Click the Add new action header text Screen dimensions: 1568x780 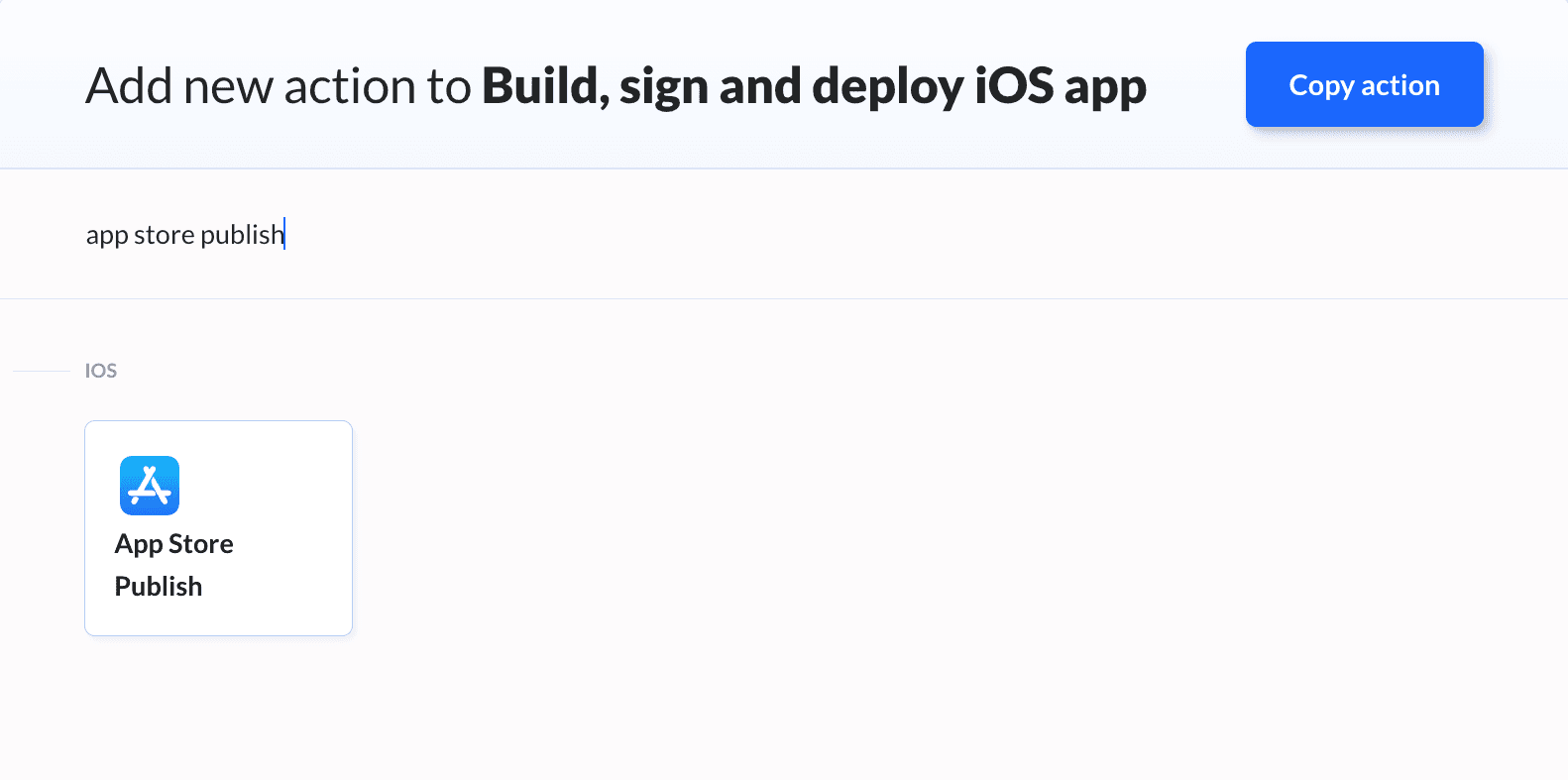(x=279, y=86)
